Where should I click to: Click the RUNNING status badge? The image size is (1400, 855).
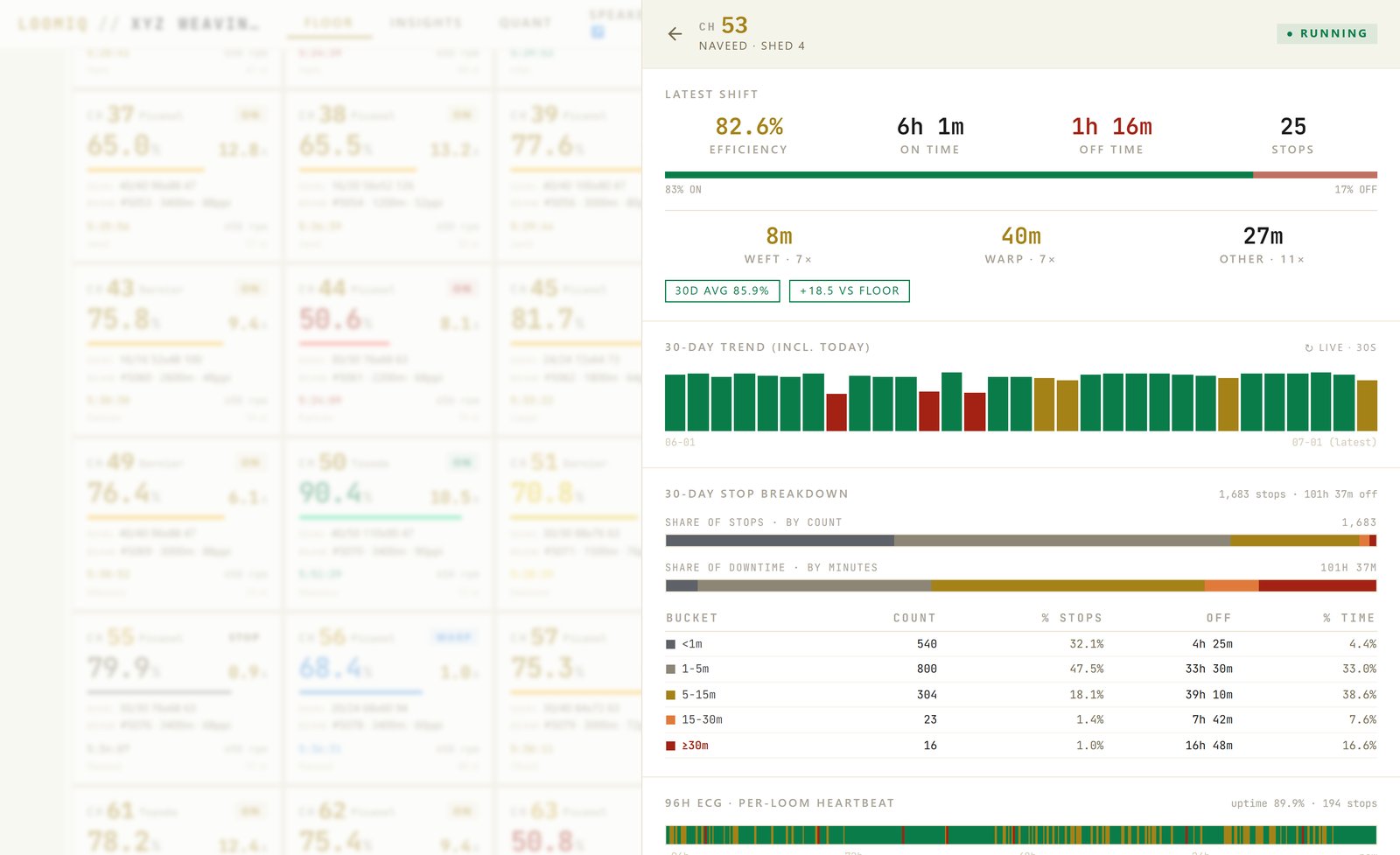coord(1326,33)
